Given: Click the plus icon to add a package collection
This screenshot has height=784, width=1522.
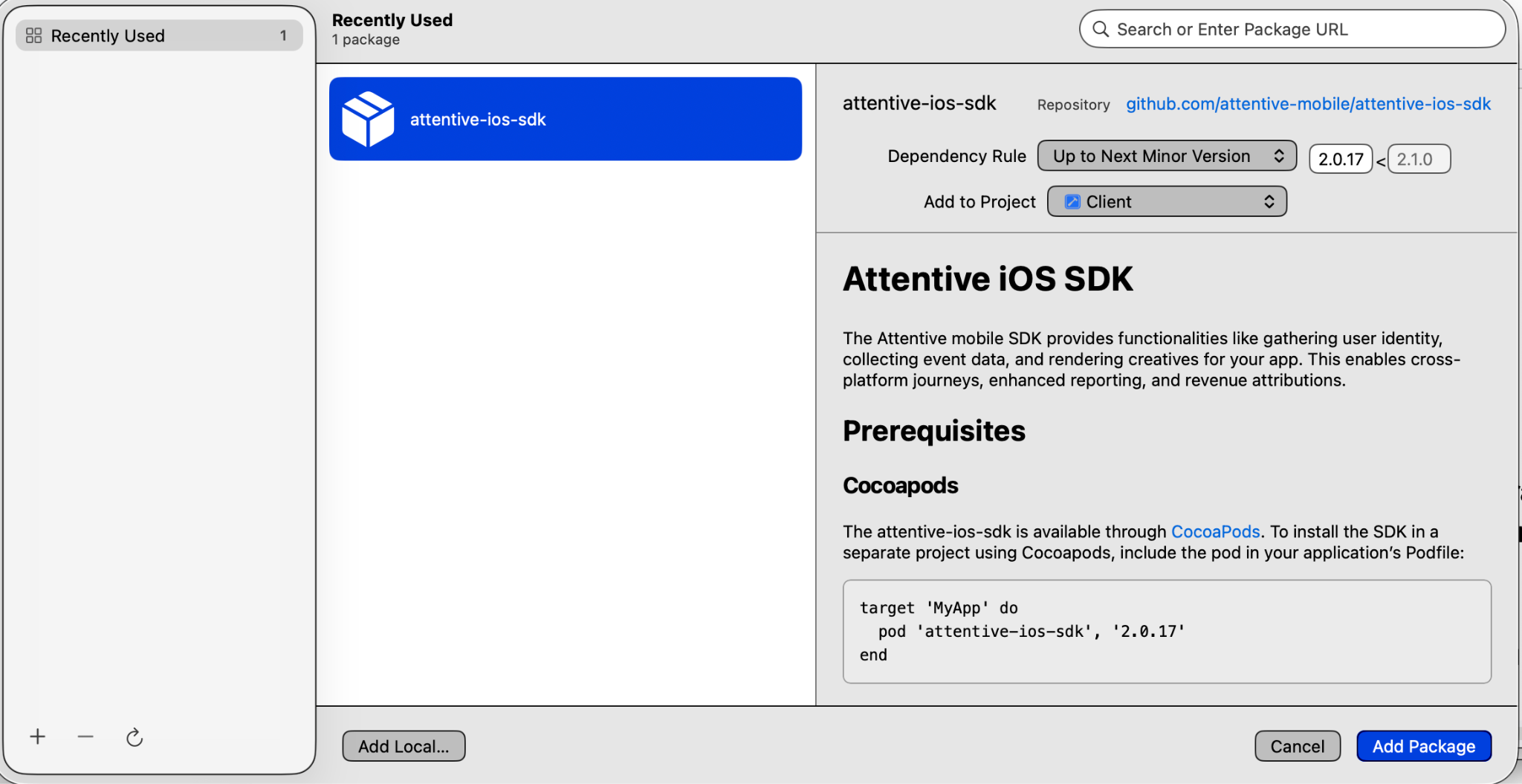Looking at the screenshot, I should 38,736.
